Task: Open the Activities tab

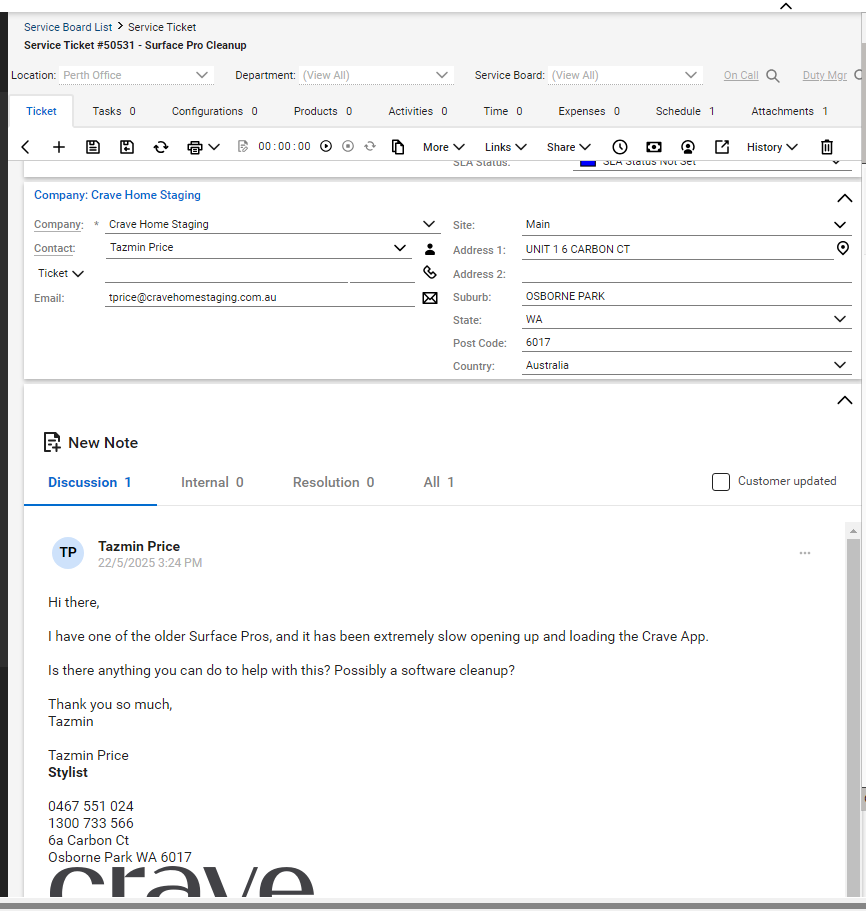Action: tap(418, 111)
